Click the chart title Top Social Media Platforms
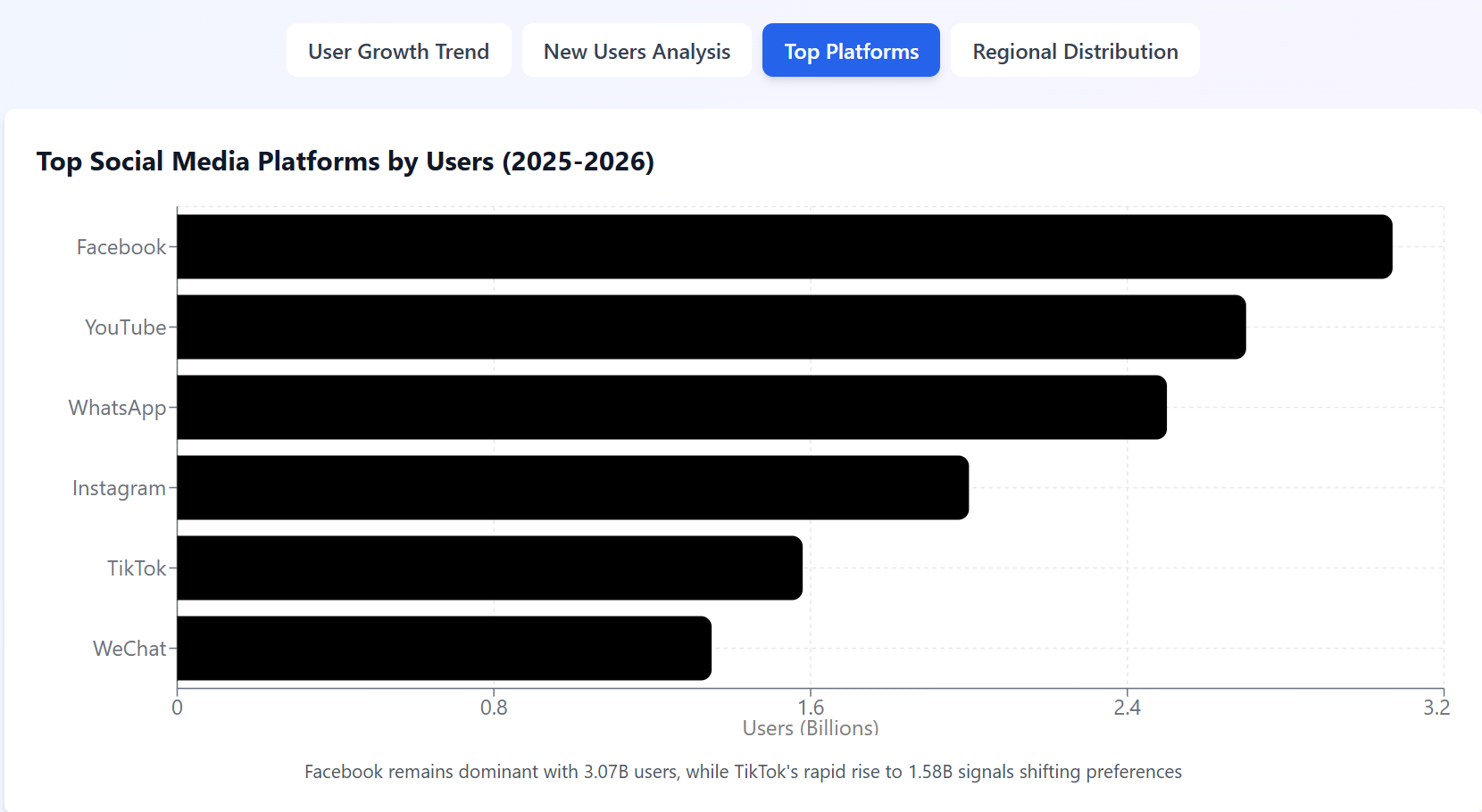Viewport: 1482px width, 812px height. (345, 162)
